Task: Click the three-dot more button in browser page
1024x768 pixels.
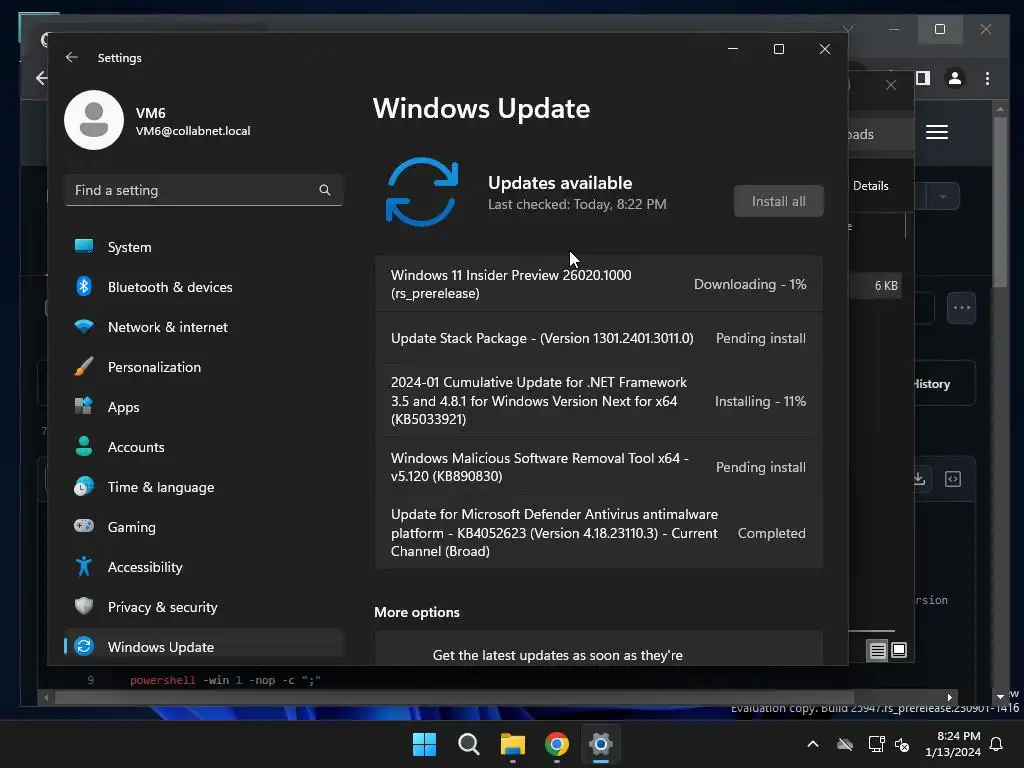Action: point(961,308)
